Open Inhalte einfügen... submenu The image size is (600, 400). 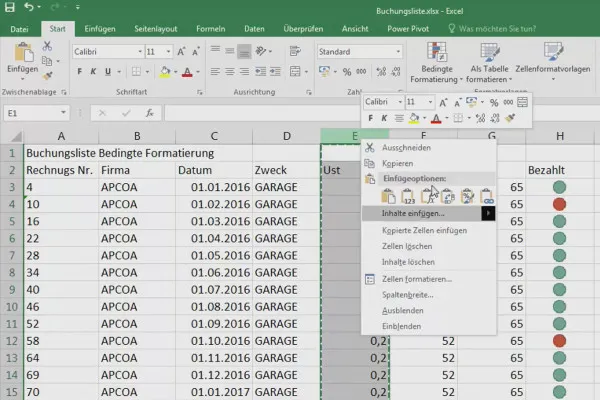tap(429, 213)
